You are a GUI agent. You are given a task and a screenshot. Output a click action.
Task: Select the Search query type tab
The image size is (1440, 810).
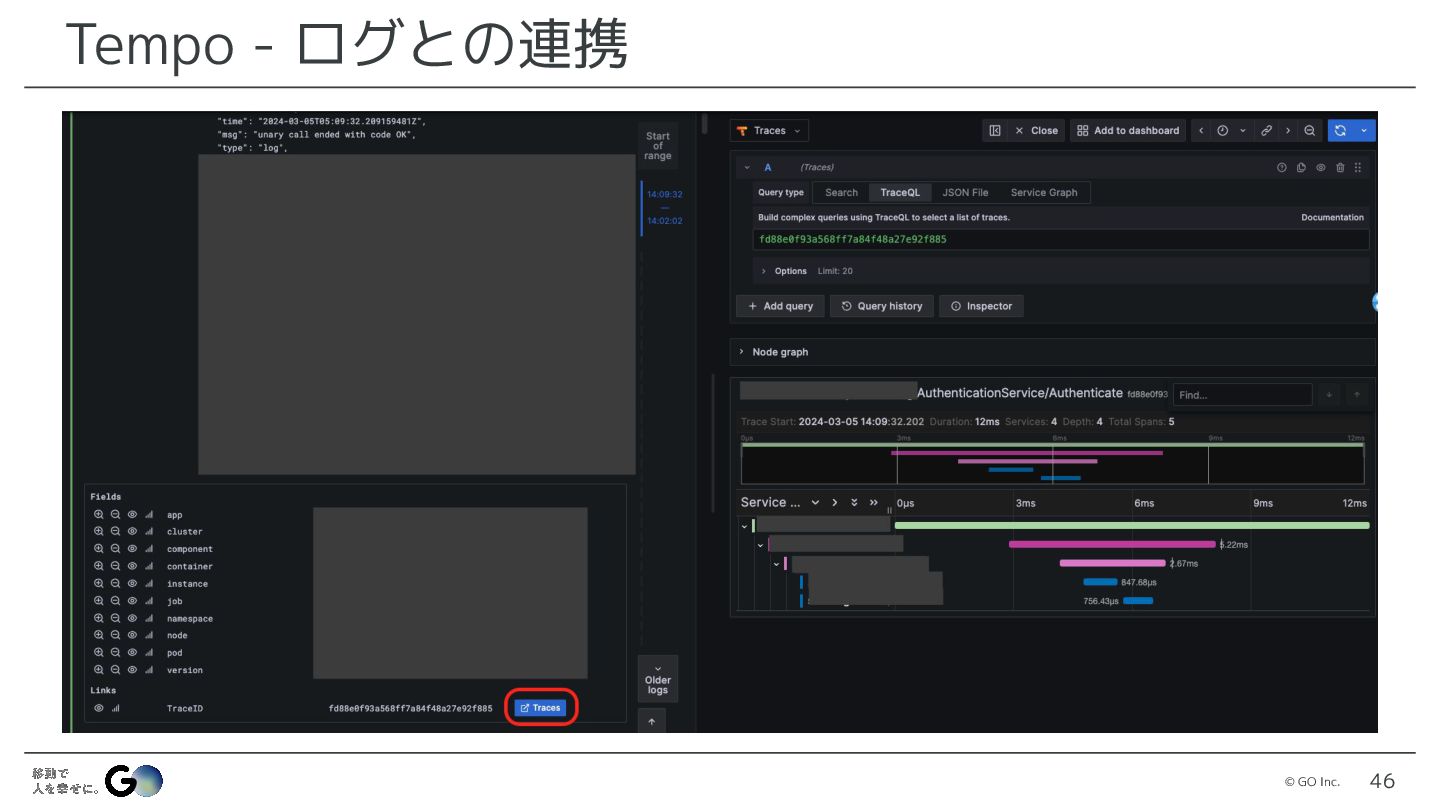coord(841,193)
